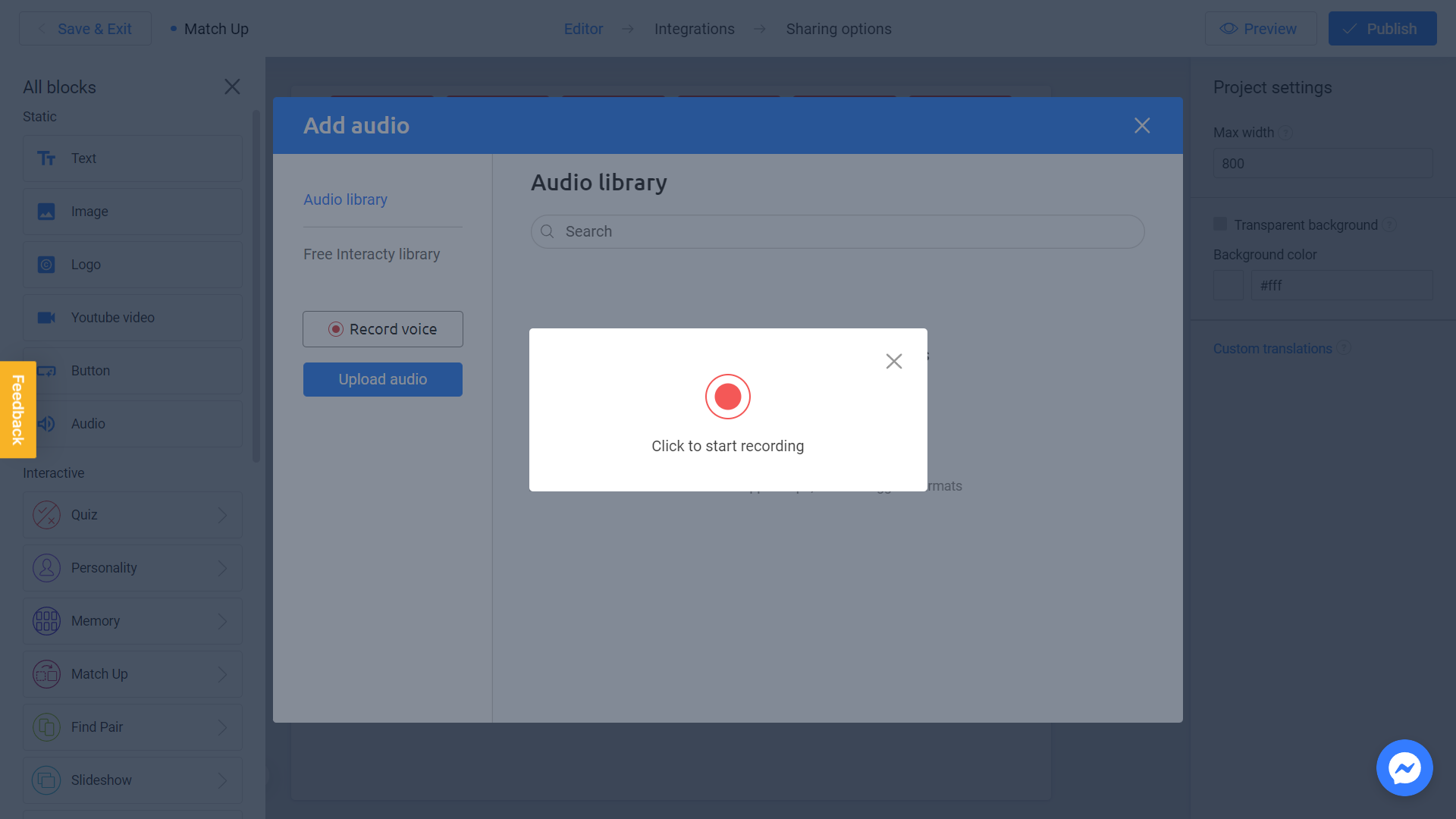The width and height of the screenshot is (1456, 819).
Task: Click the Slideshow block icon in sidebar
Action: pos(46,780)
